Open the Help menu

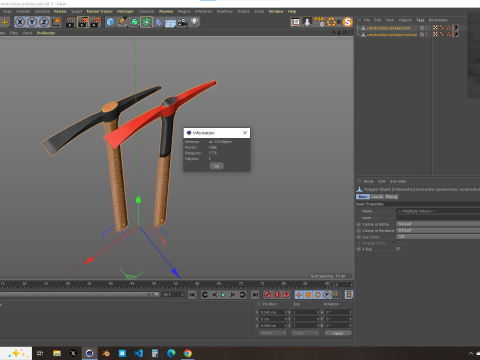click(292, 11)
